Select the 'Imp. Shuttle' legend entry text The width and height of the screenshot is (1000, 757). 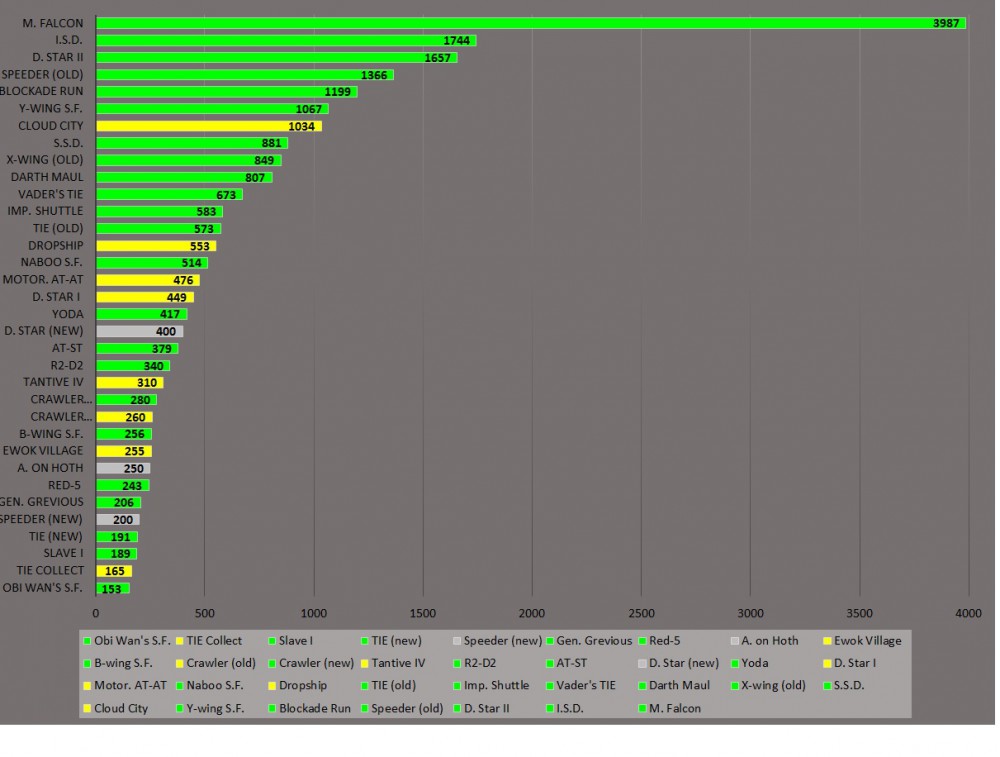496,686
